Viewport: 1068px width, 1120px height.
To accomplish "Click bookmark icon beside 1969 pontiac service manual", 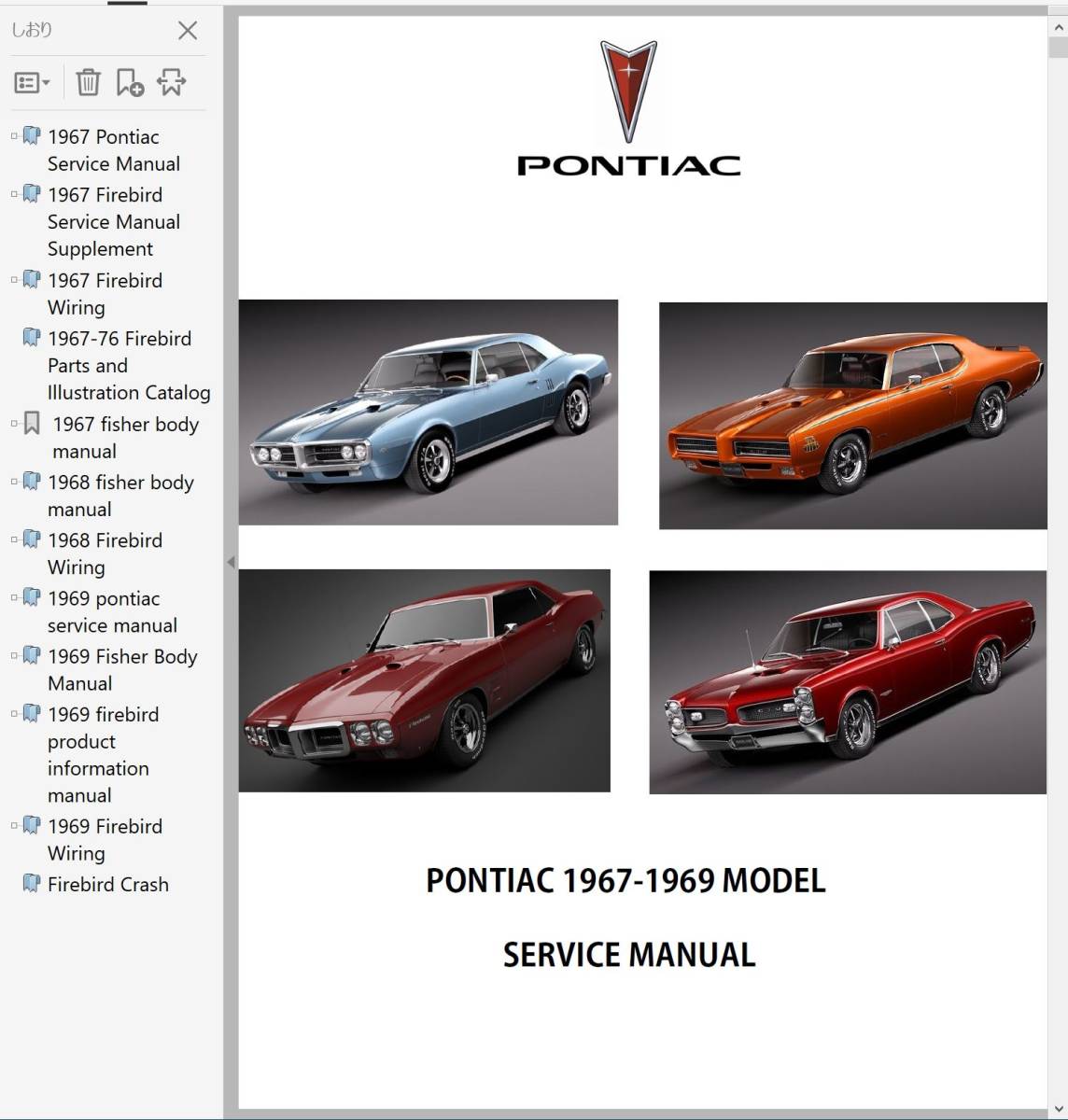I will [x=32, y=597].
